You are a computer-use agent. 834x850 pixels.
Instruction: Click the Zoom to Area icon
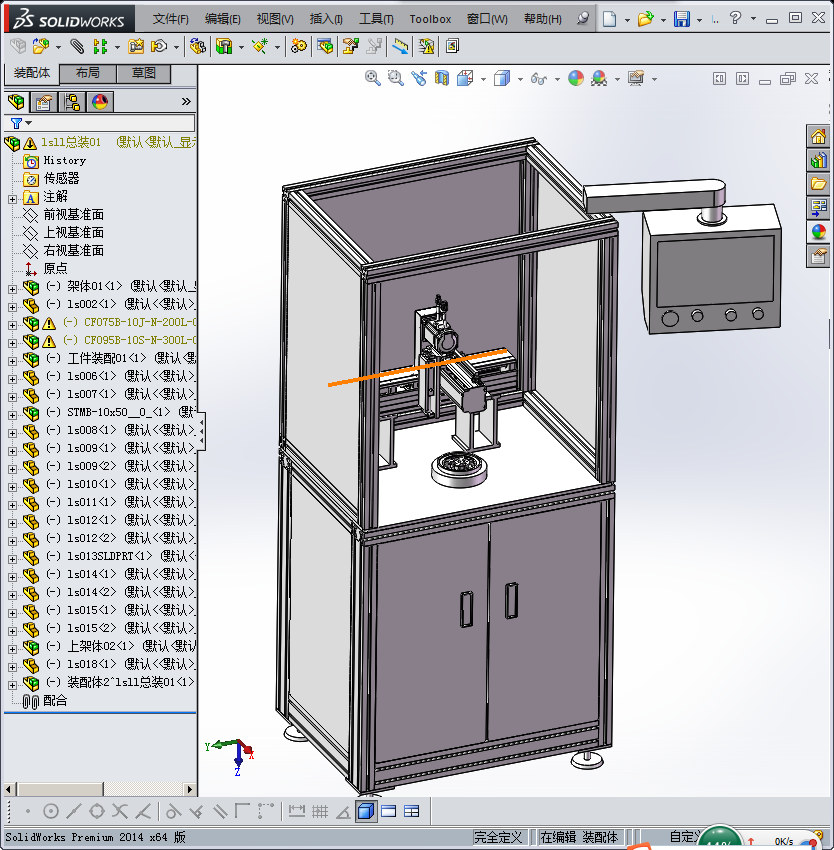coord(396,79)
